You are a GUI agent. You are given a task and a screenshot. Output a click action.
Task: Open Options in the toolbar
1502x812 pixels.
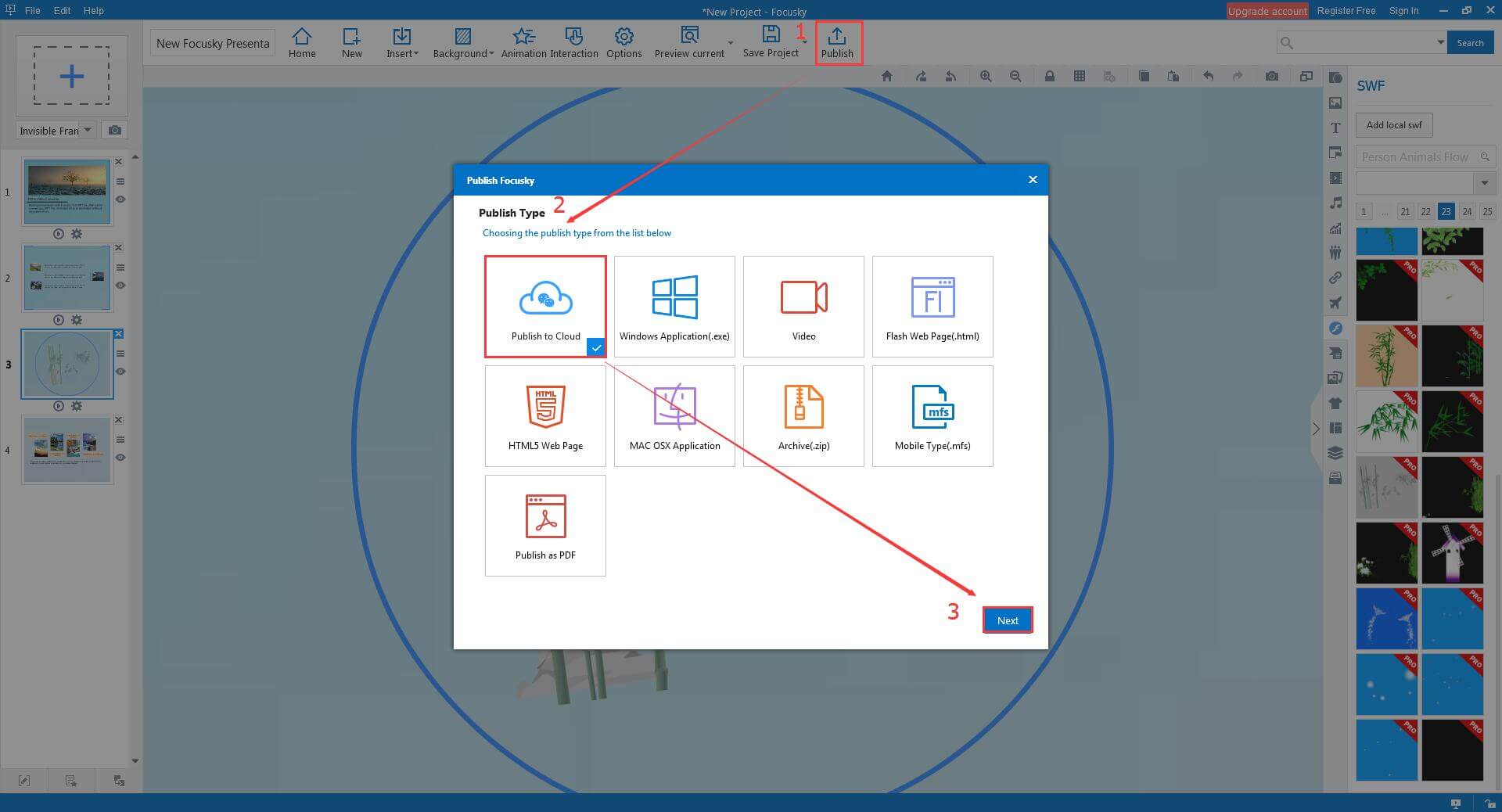[x=623, y=42]
